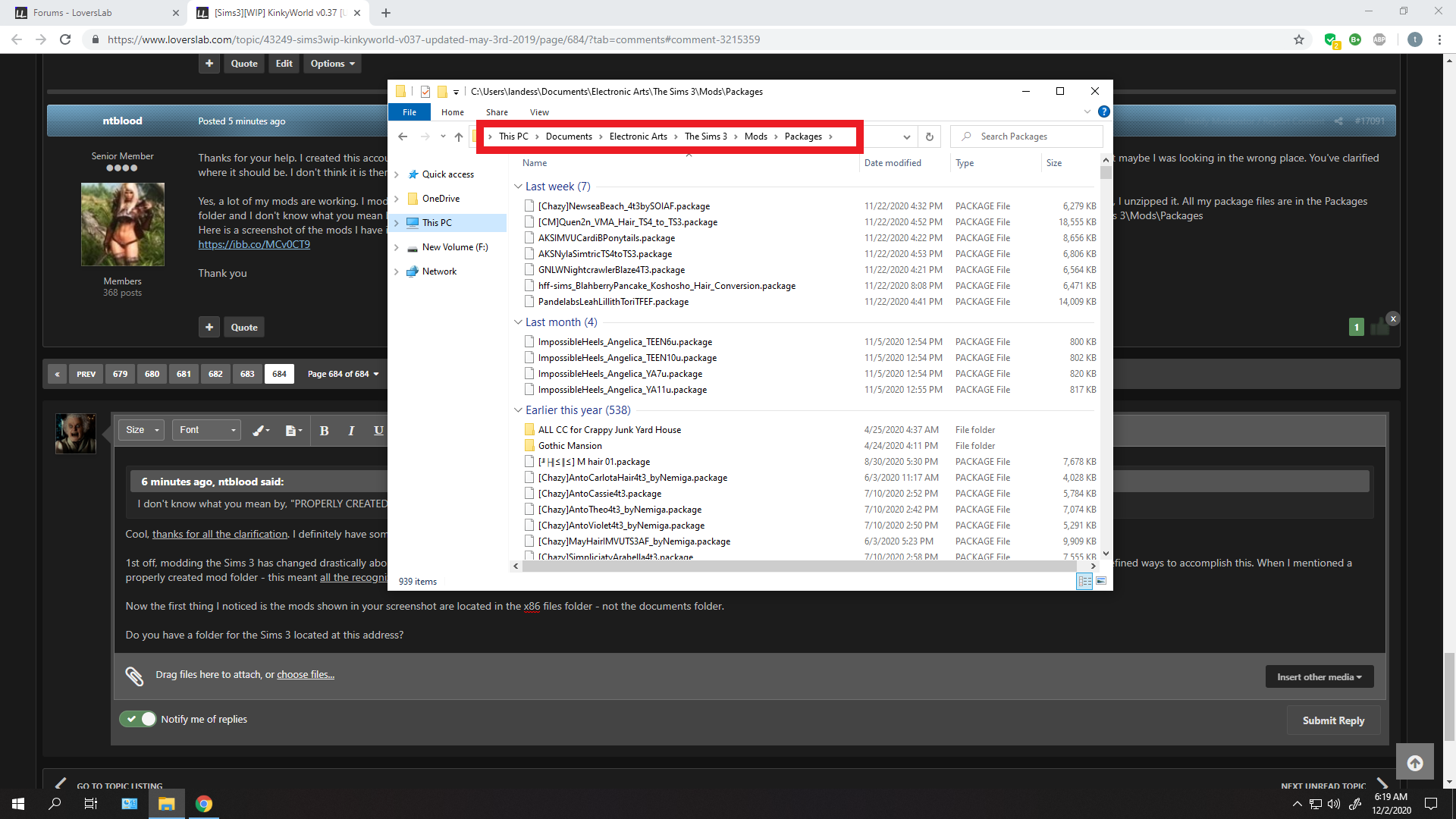Open the editor Size dropdown

[142, 430]
